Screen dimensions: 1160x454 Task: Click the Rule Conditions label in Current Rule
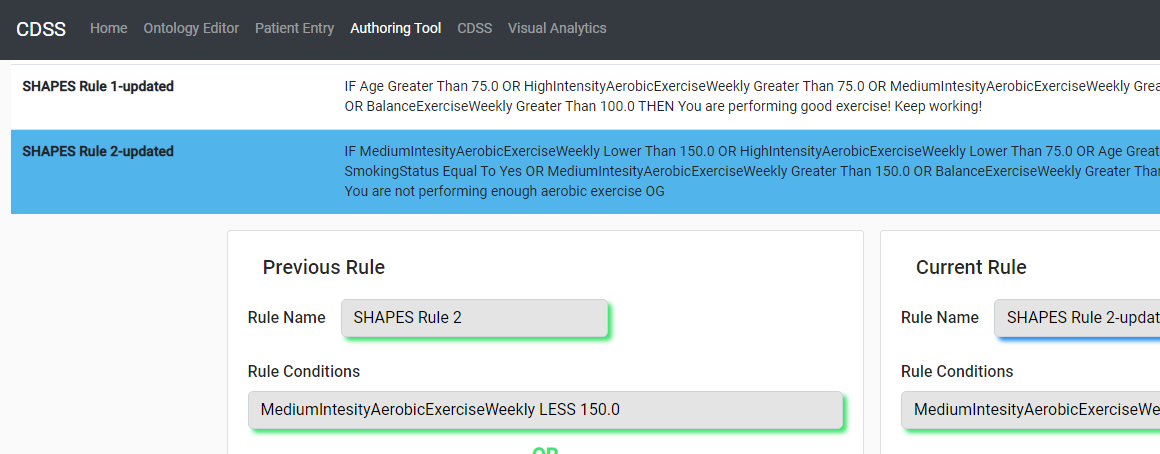point(957,371)
